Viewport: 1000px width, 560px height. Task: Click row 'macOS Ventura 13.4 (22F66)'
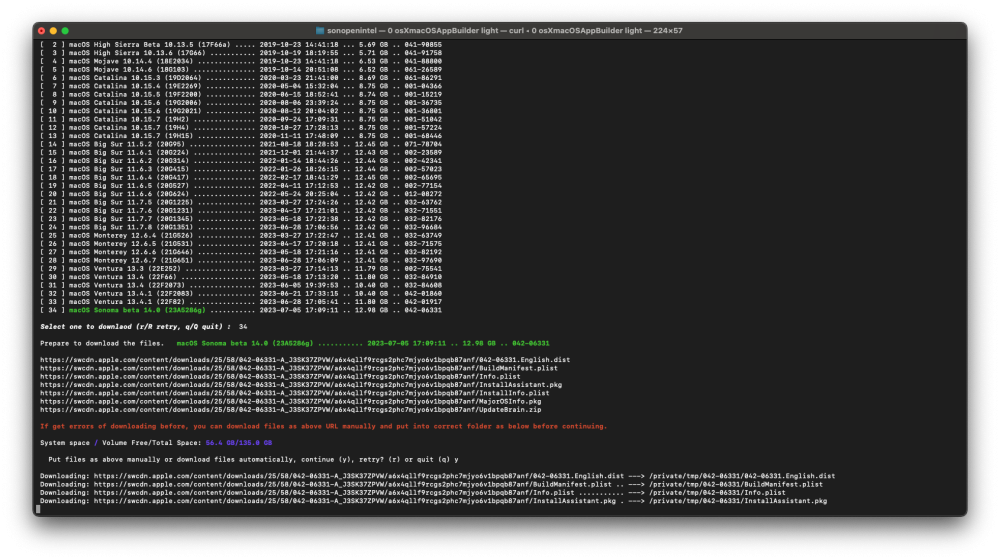[241, 277]
